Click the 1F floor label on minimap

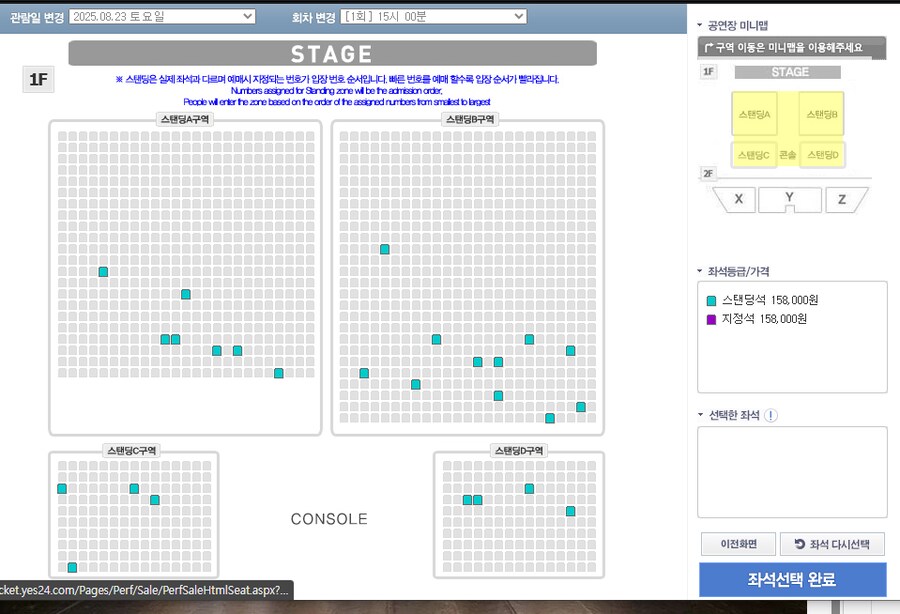708,72
